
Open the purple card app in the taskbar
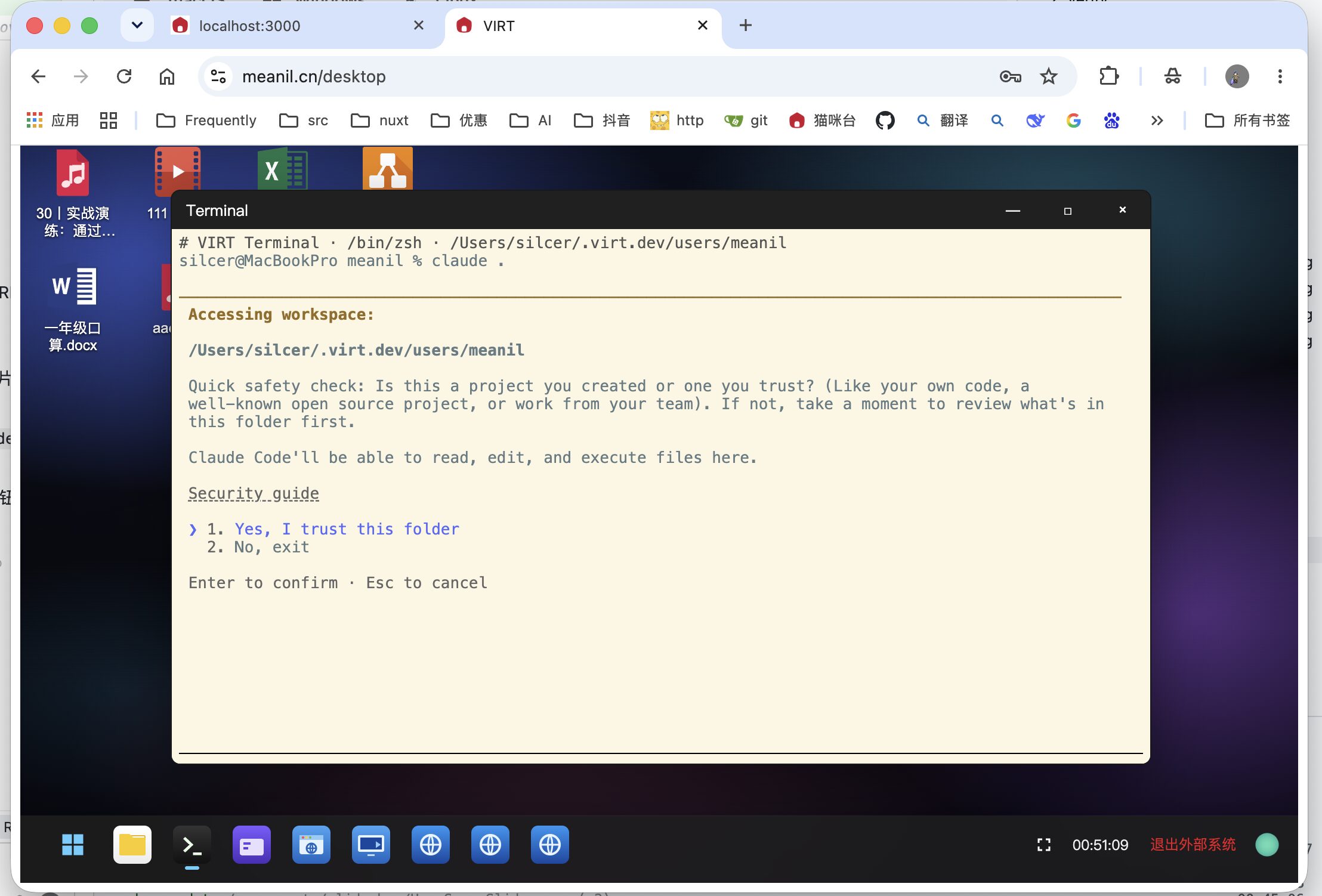252,845
